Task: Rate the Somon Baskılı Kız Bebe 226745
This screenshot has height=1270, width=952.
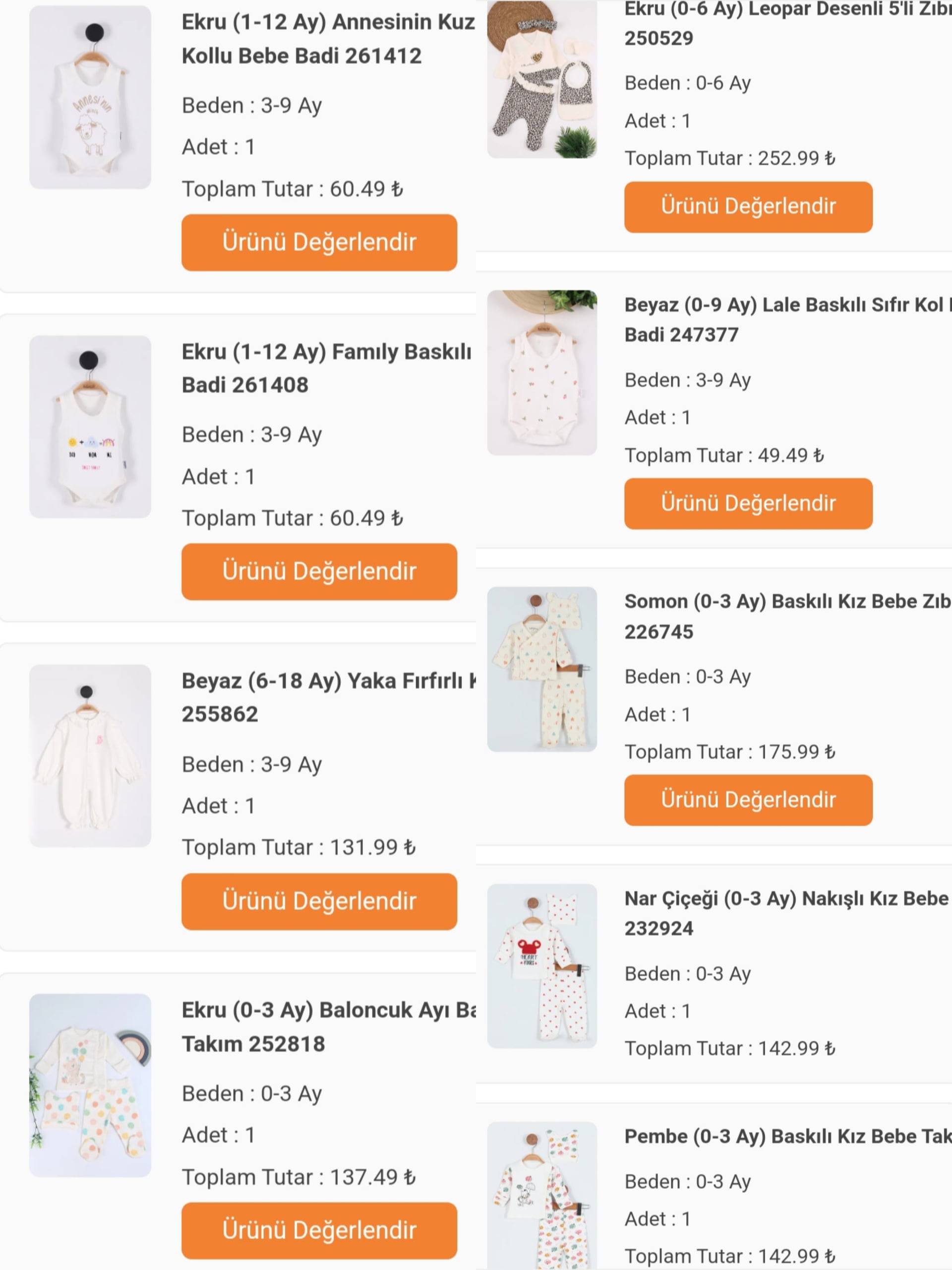Action: 748,800
